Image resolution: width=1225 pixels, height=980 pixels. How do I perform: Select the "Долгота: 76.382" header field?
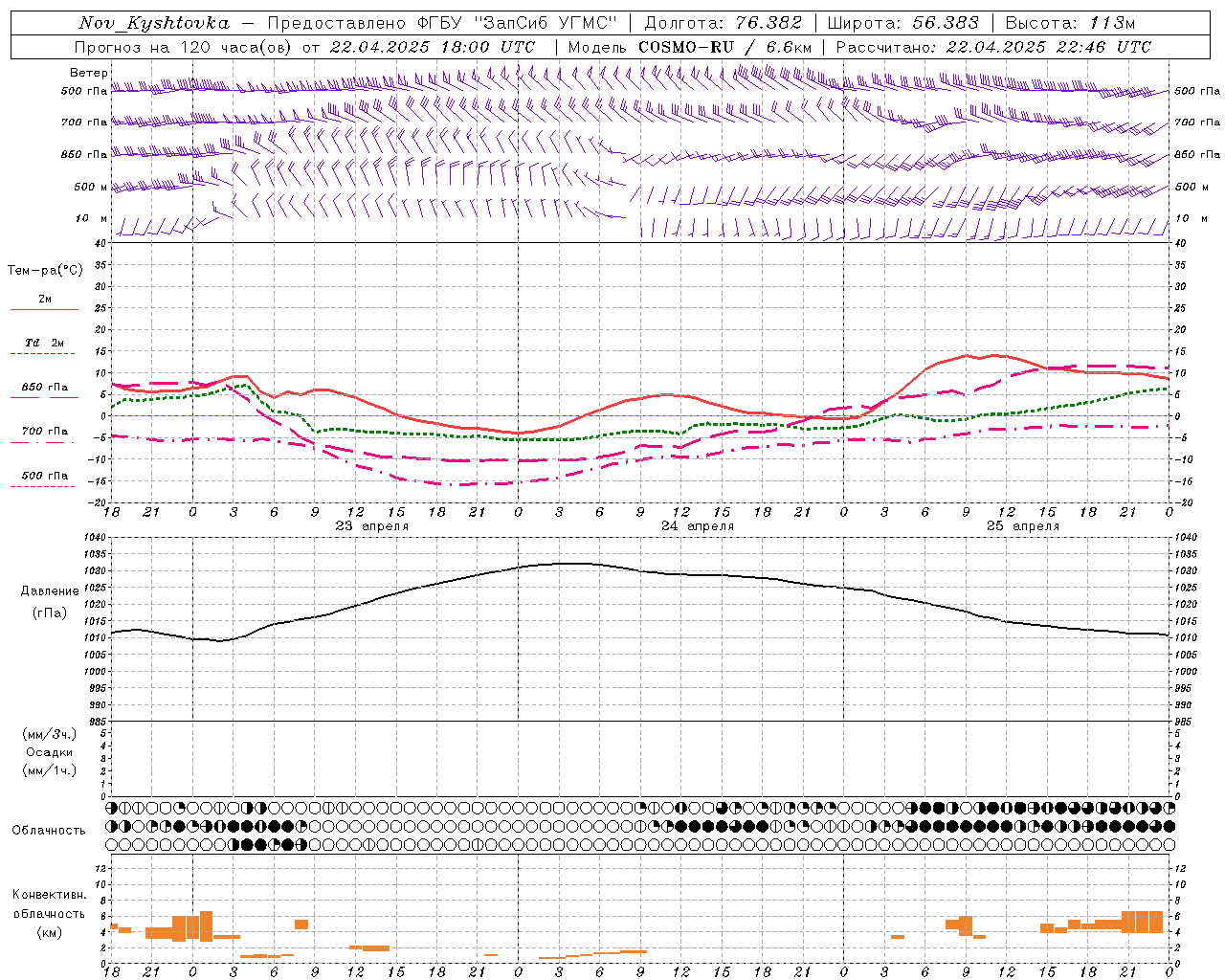[724, 23]
